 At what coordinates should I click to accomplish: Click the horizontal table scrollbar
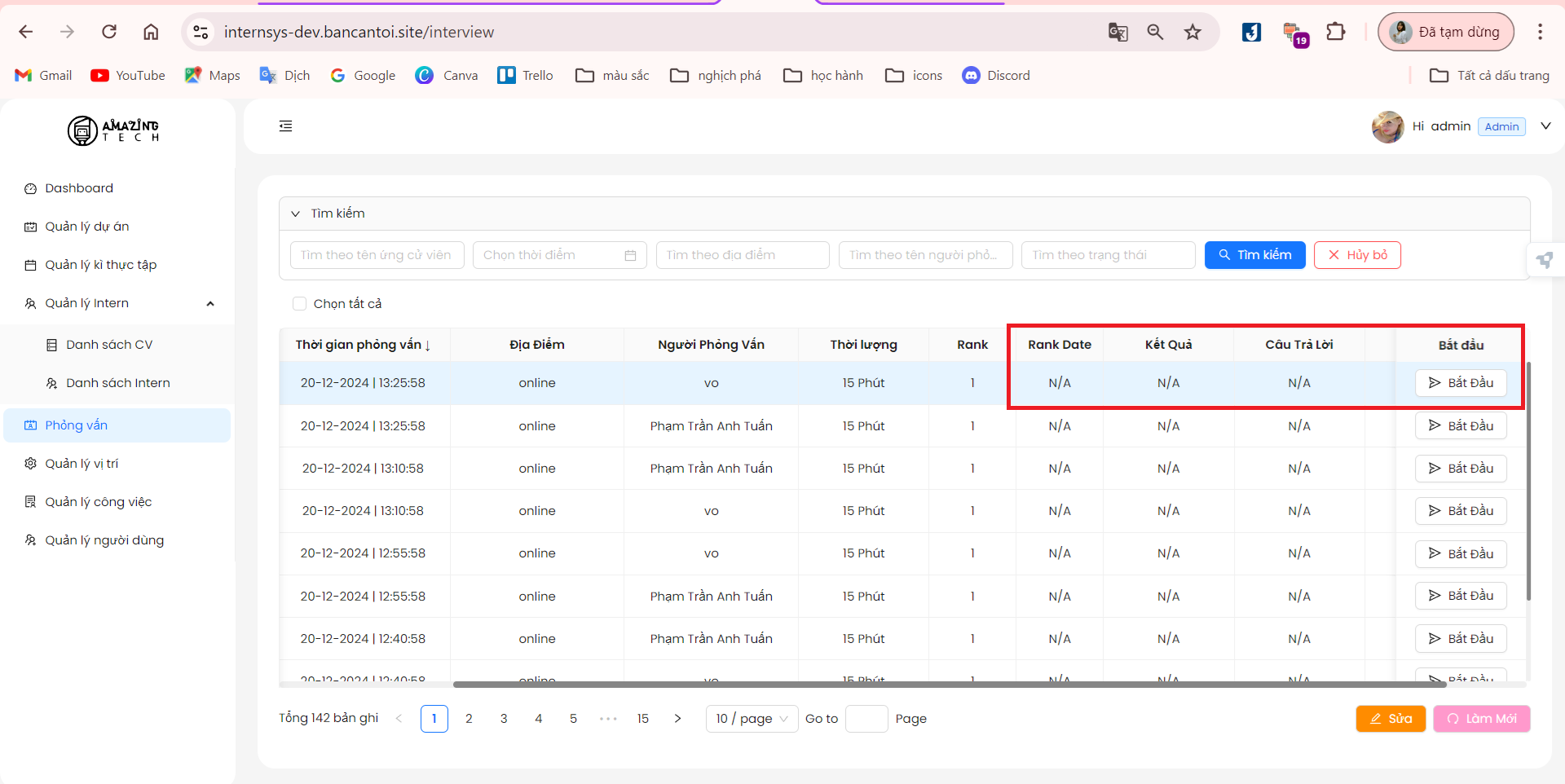949,685
